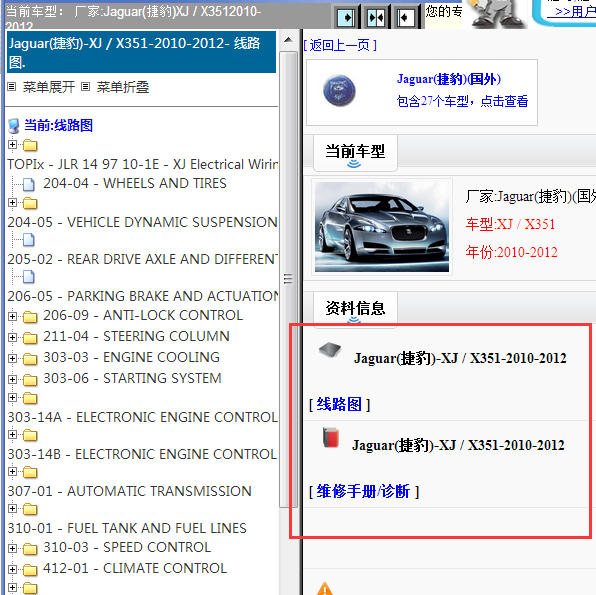
Task: Select 307-01 Automatic Transmission entry
Action: pyautogui.click(x=129, y=491)
